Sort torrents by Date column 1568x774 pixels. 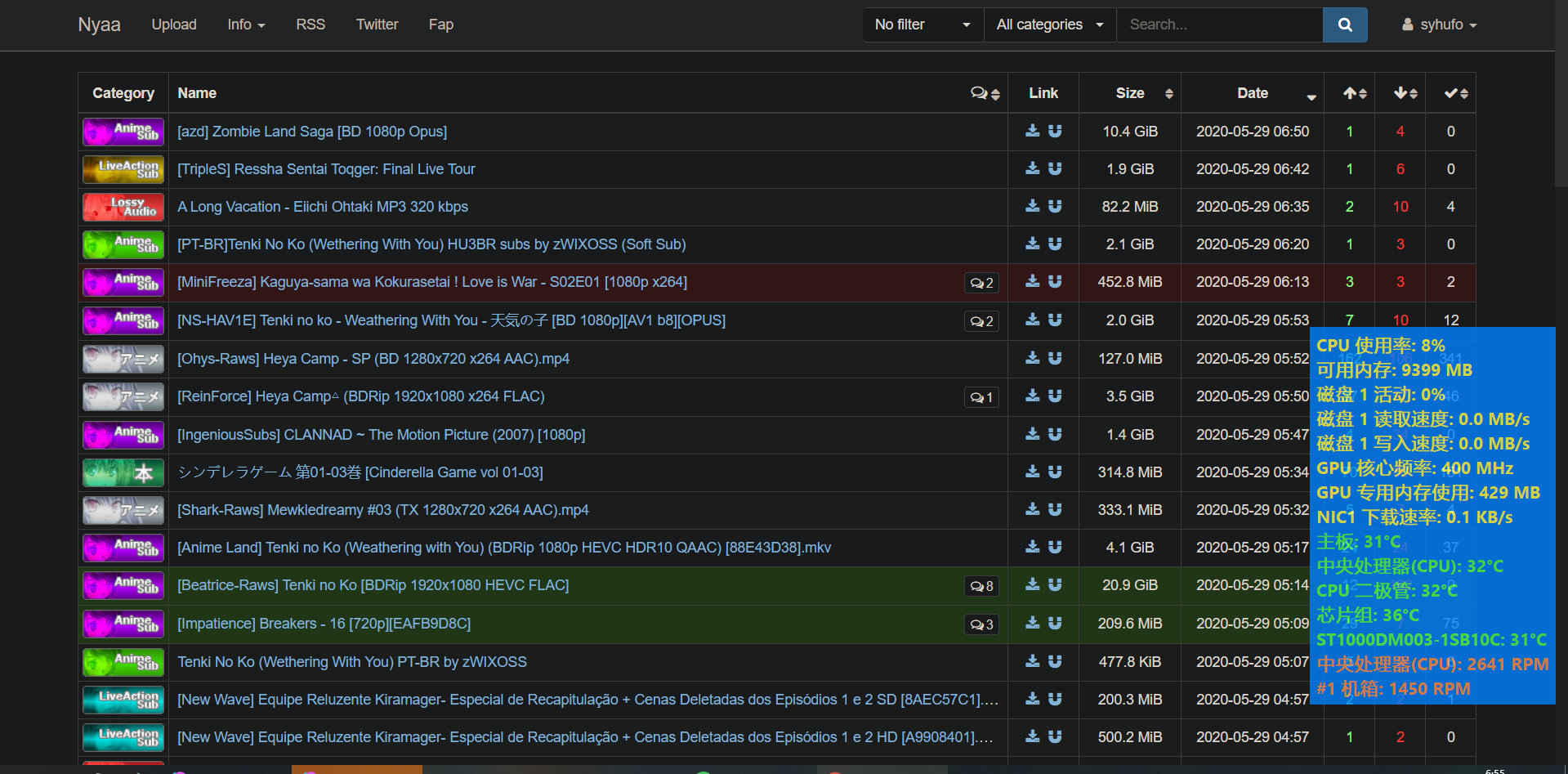coord(1253,93)
